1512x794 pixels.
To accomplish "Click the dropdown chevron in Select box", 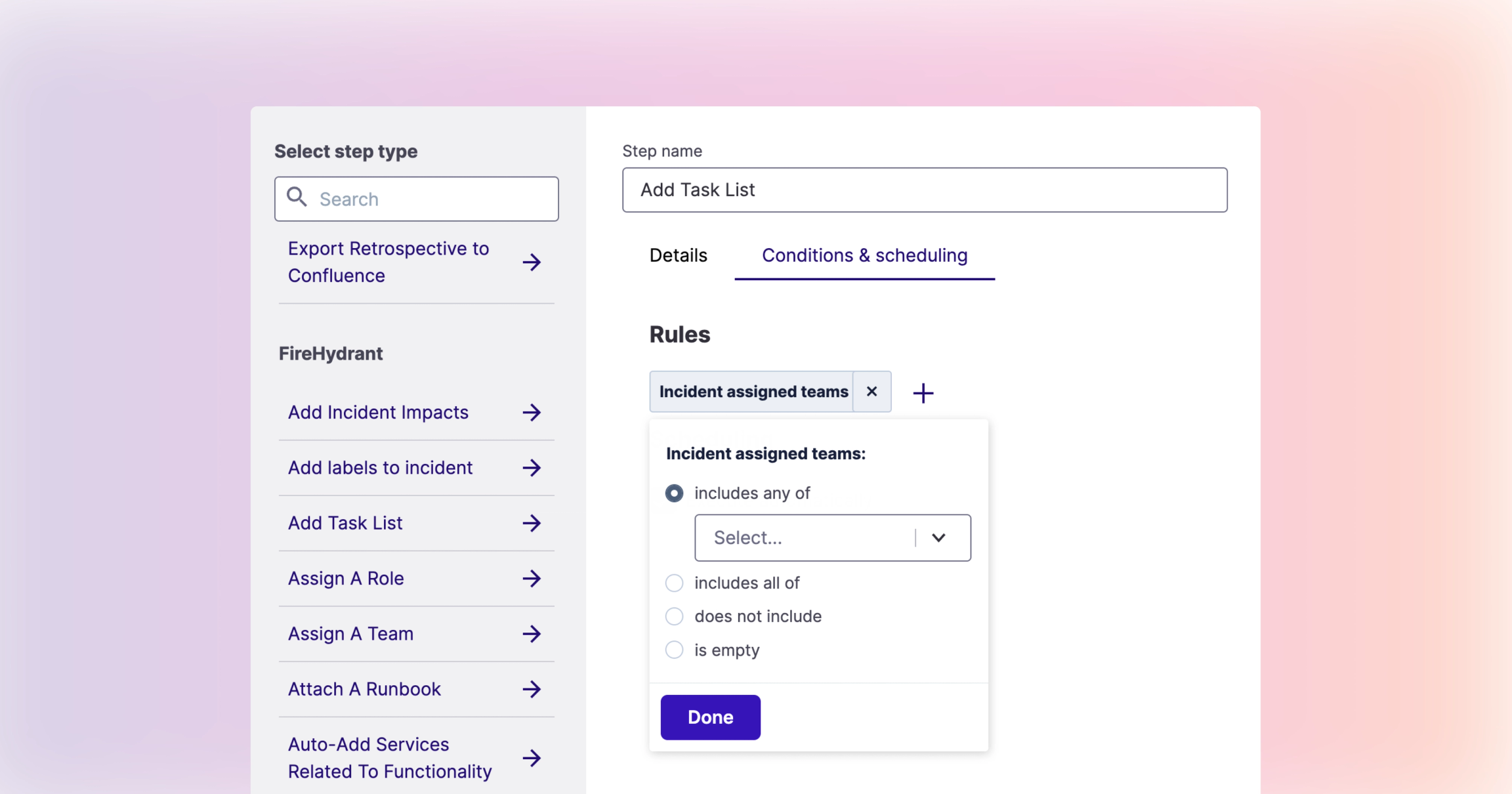I will 938,537.
